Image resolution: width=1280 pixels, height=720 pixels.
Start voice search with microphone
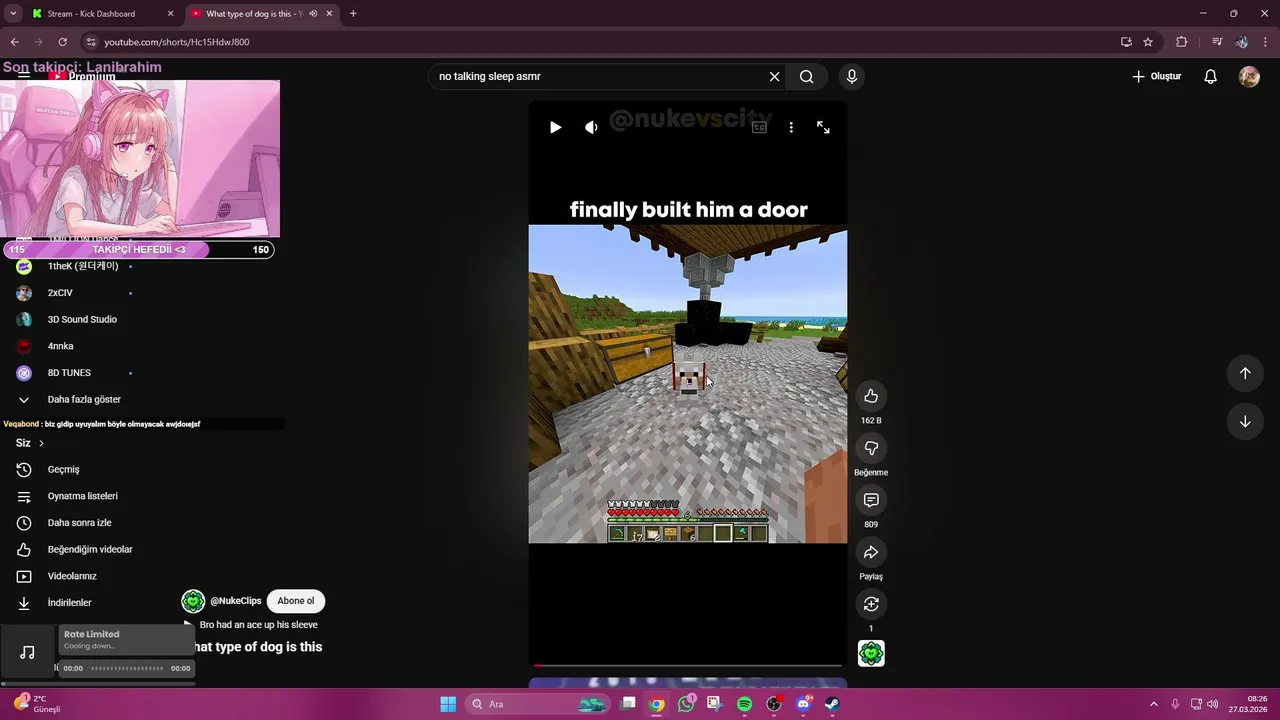tap(852, 76)
